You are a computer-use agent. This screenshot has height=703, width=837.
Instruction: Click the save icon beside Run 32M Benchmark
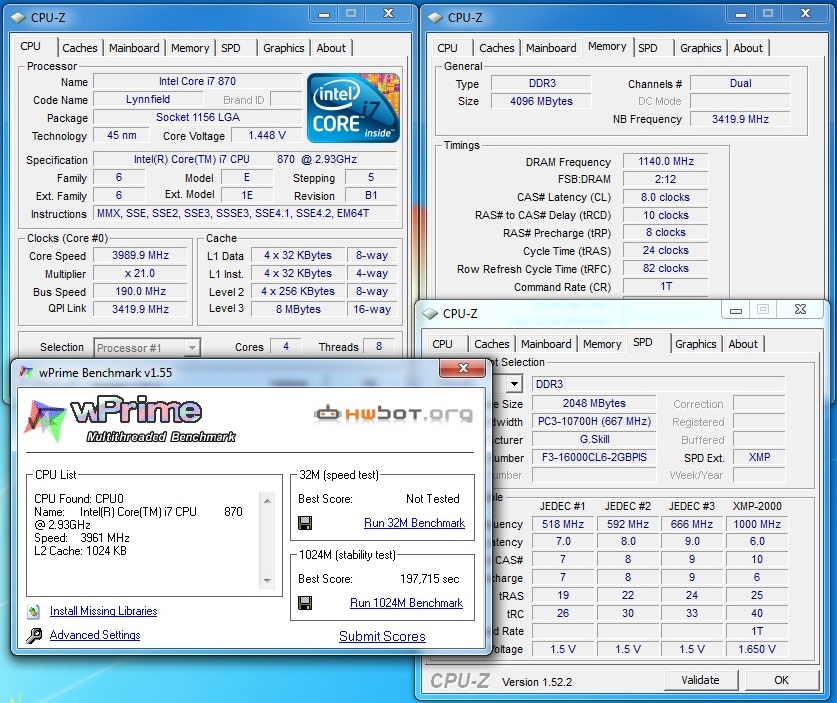point(305,523)
